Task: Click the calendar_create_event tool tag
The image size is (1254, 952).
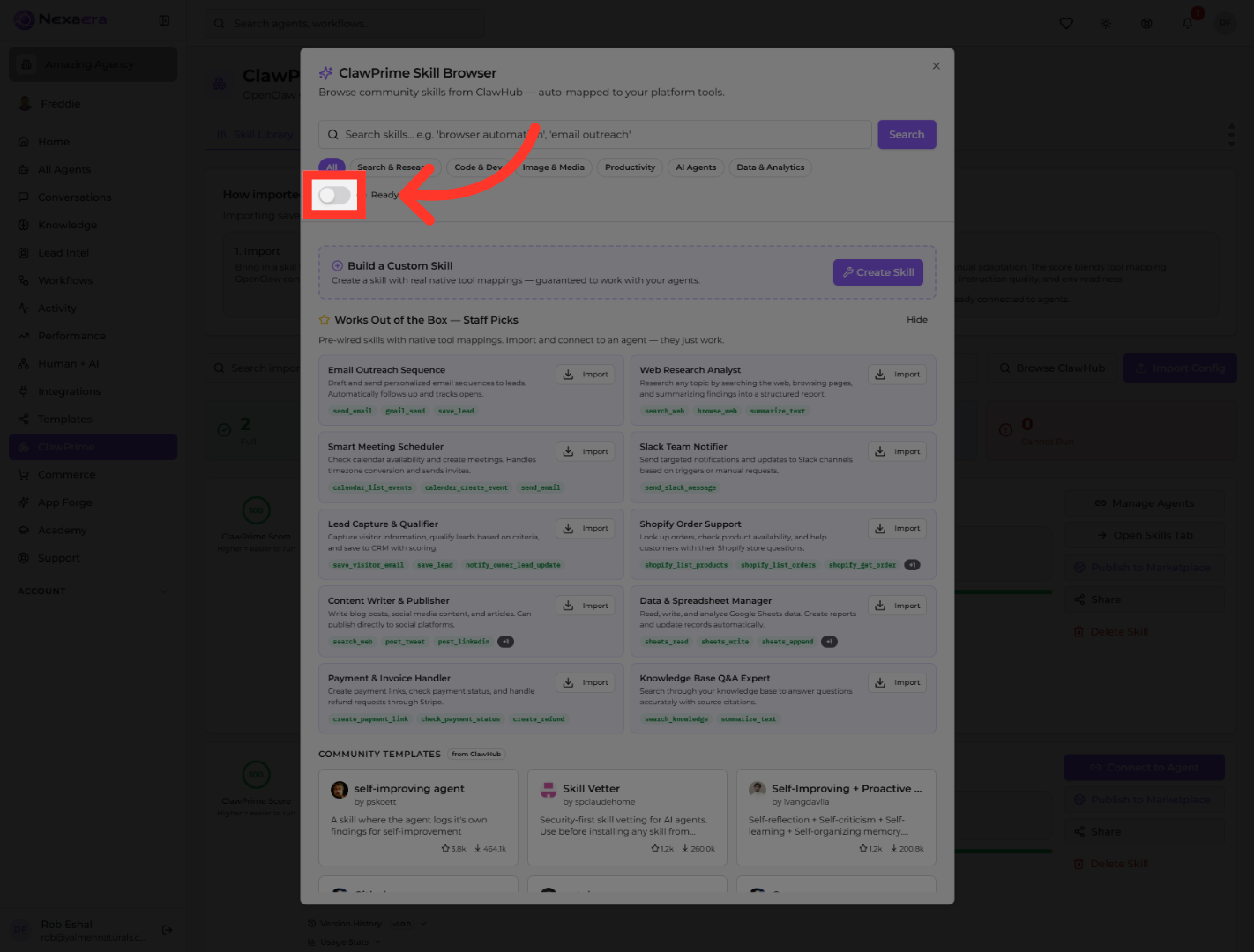Action: point(466,487)
